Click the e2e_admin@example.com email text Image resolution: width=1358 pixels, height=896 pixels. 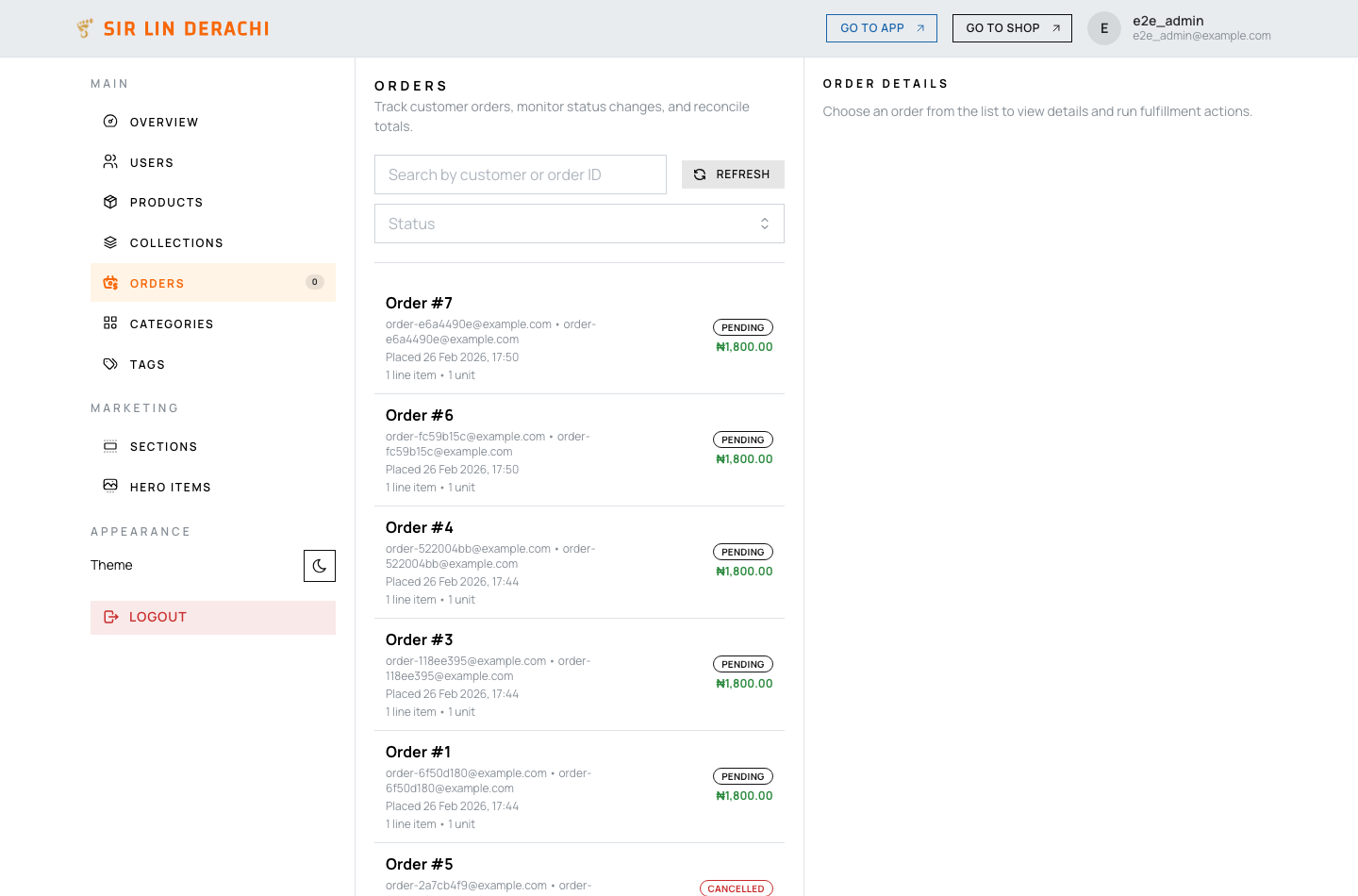(x=1201, y=36)
